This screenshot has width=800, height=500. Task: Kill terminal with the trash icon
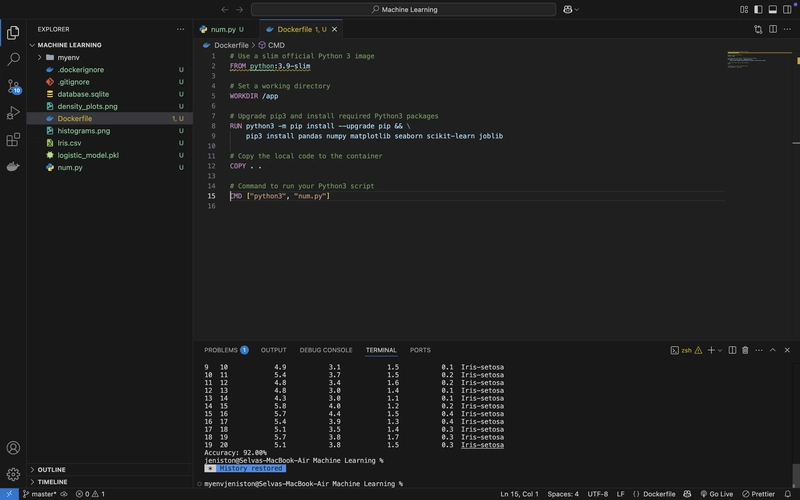coord(745,350)
